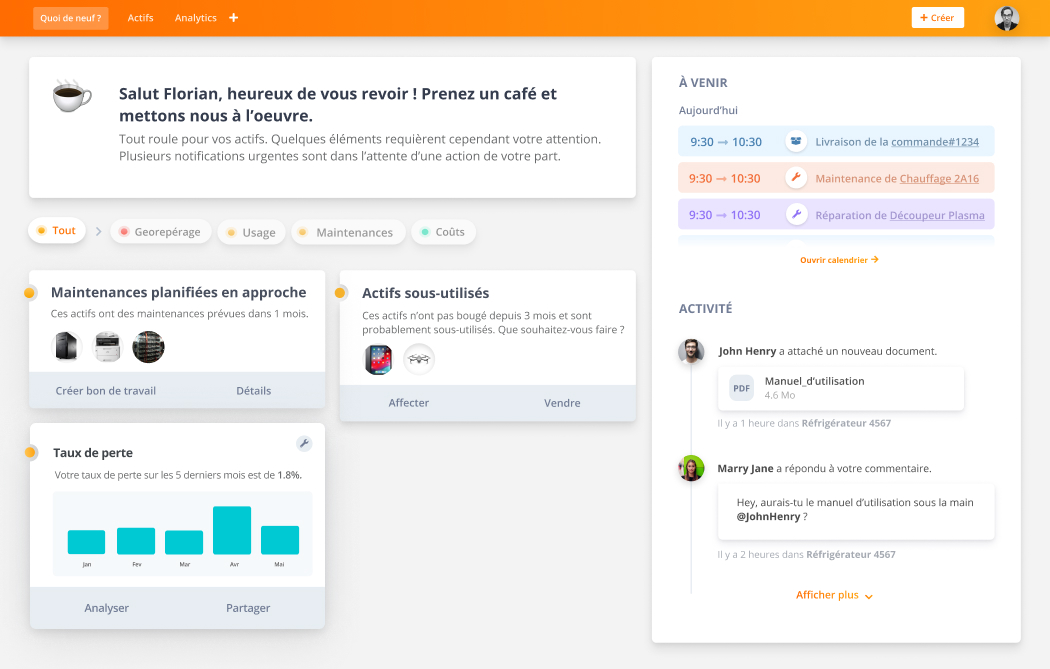Viewport: 1050px width, 669px height.
Task: Click the Créer button
Action: (x=938, y=18)
